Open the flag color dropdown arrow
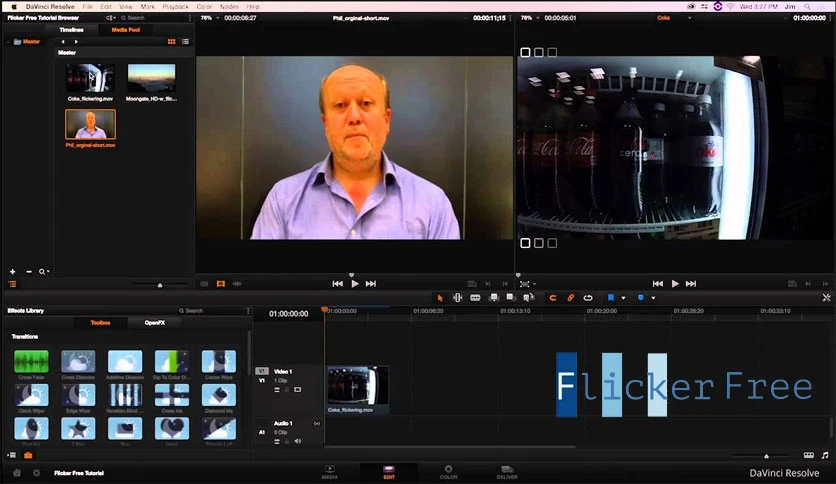This screenshot has width=836, height=484. (623, 298)
